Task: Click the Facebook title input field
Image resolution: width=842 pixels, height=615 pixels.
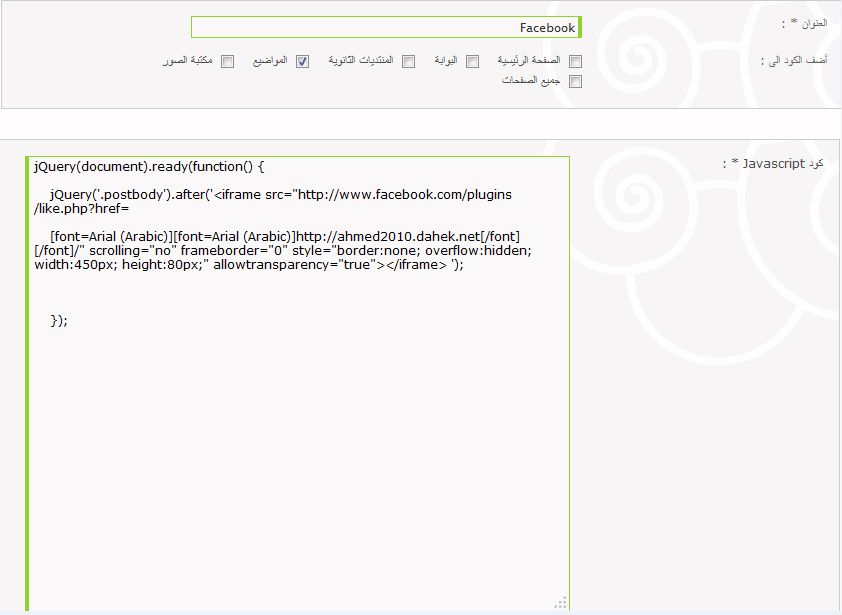Action: tap(386, 27)
